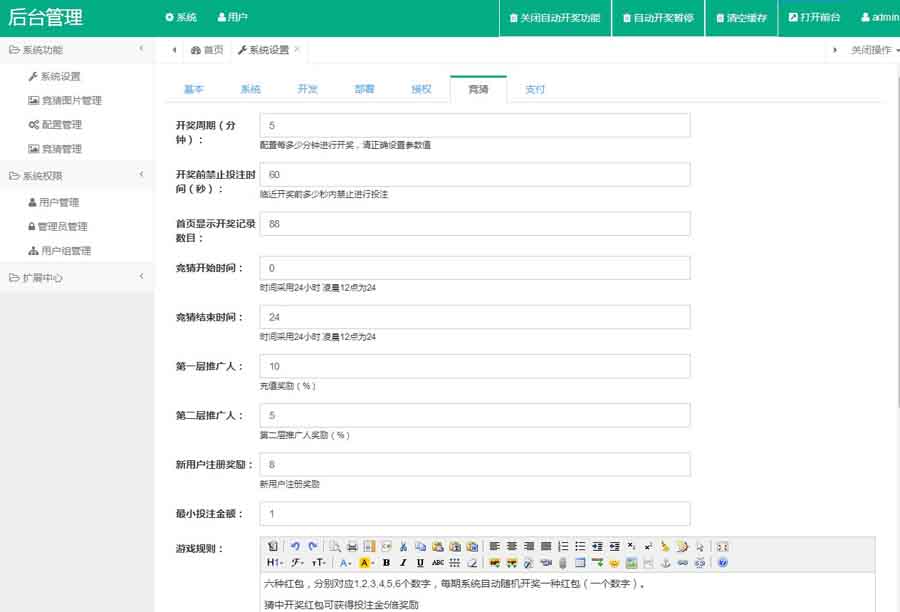
Task: Toggle HTML source view in the editor
Action: click(273, 546)
